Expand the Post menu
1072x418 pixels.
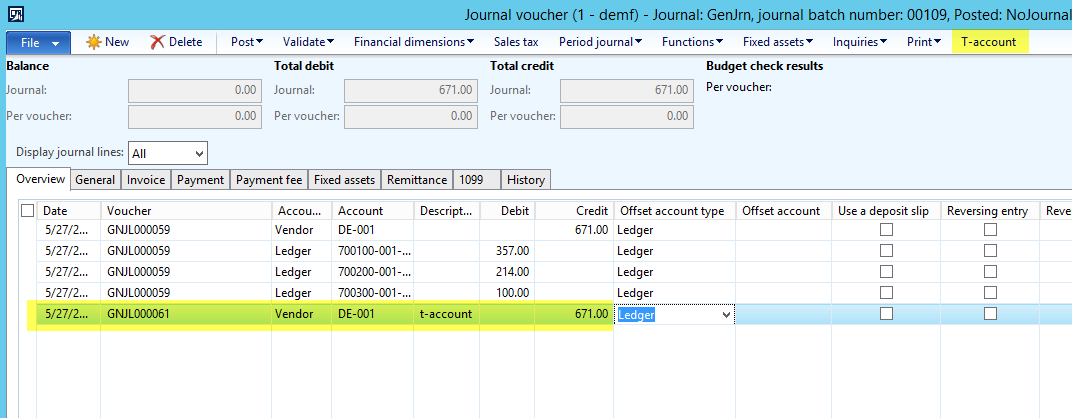(246, 42)
